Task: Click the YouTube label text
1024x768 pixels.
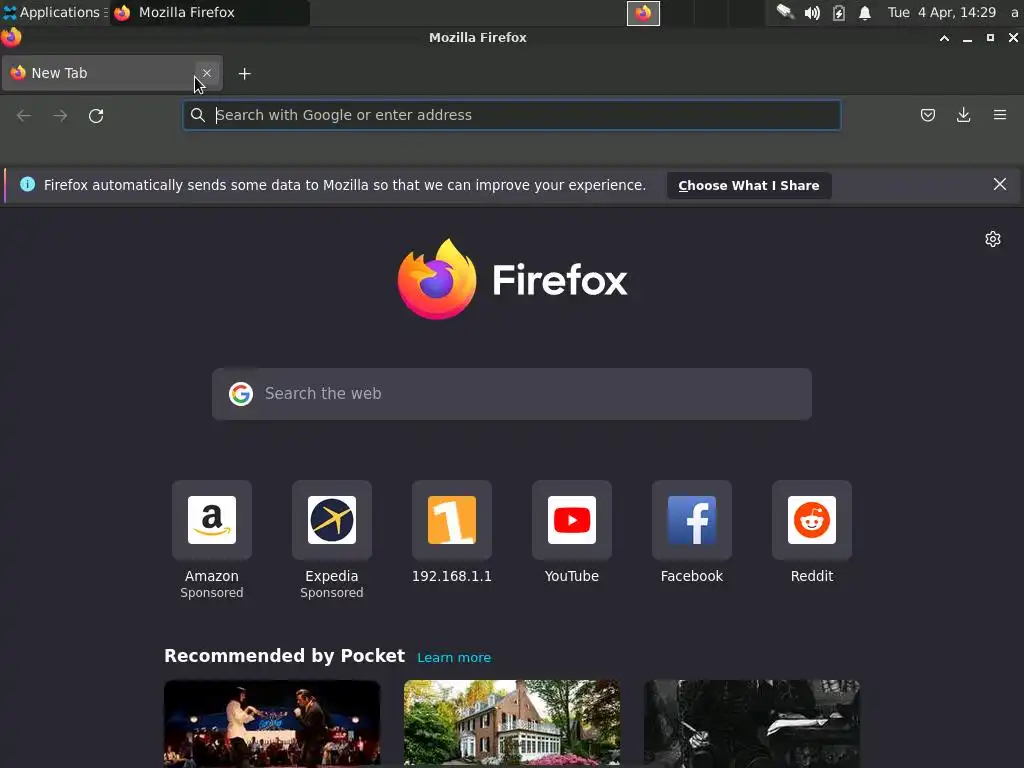Action: click(571, 576)
